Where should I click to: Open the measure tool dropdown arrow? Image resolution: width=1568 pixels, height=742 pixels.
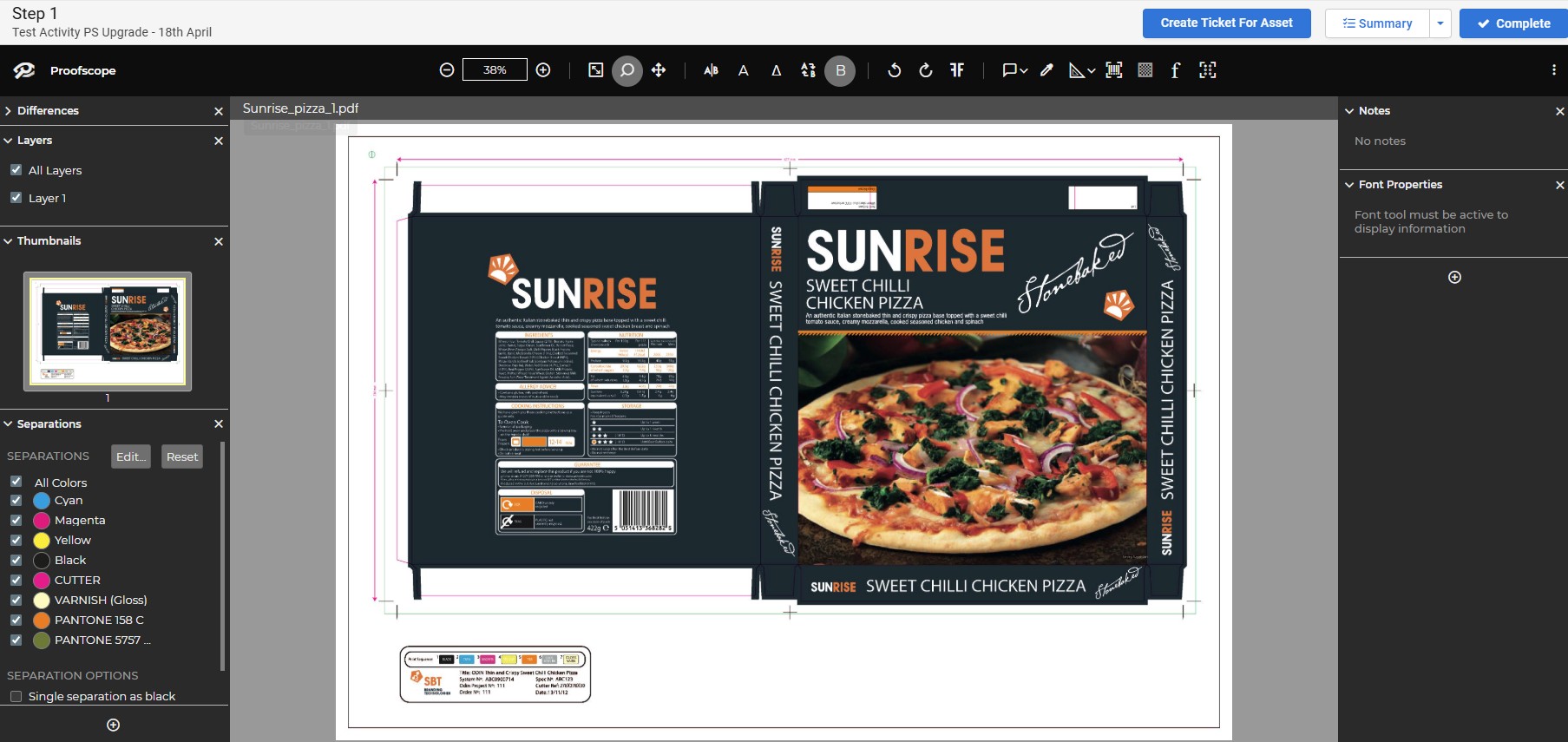(1091, 71)
